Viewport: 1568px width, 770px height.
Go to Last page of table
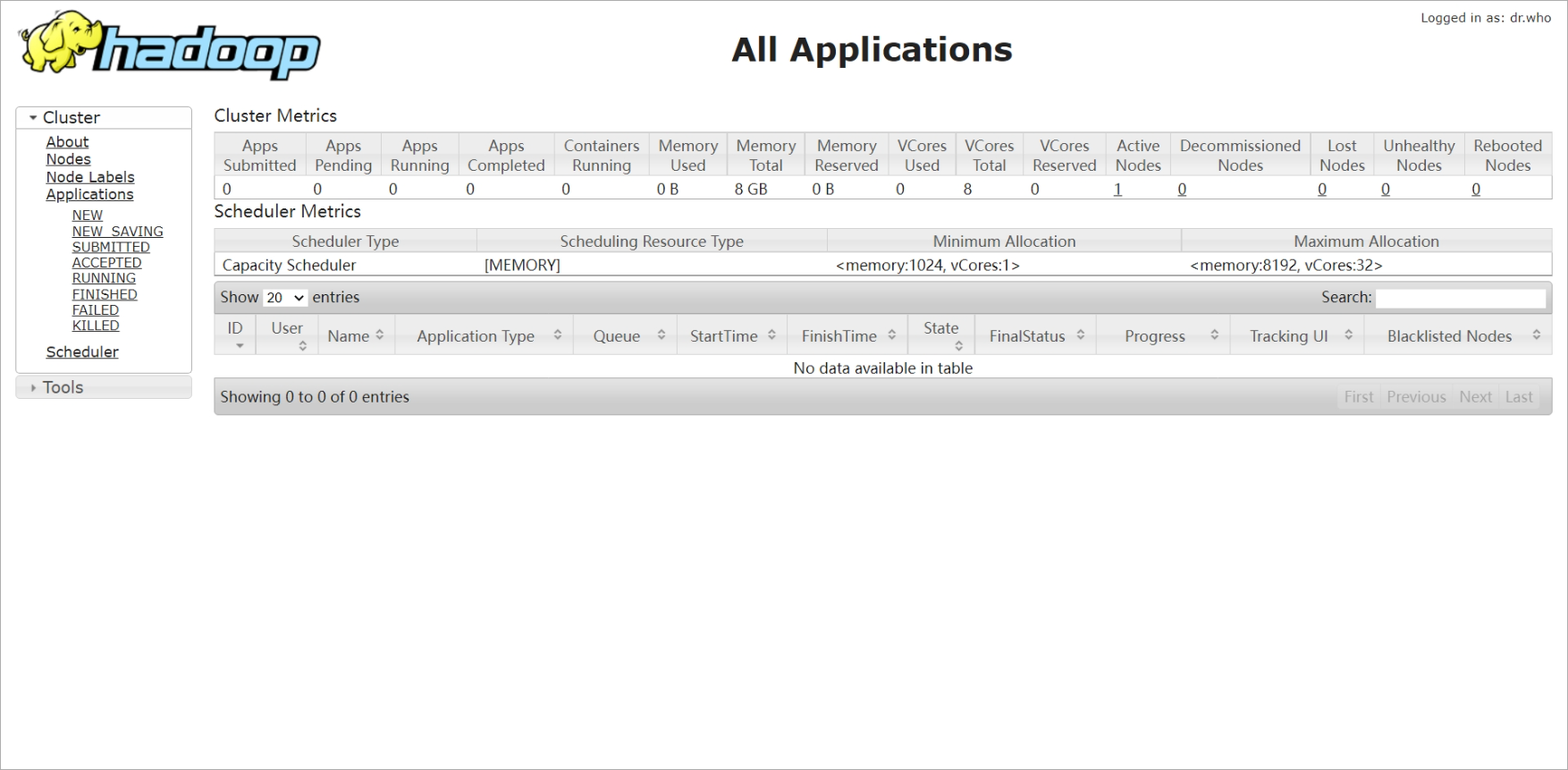point(1519,397)
